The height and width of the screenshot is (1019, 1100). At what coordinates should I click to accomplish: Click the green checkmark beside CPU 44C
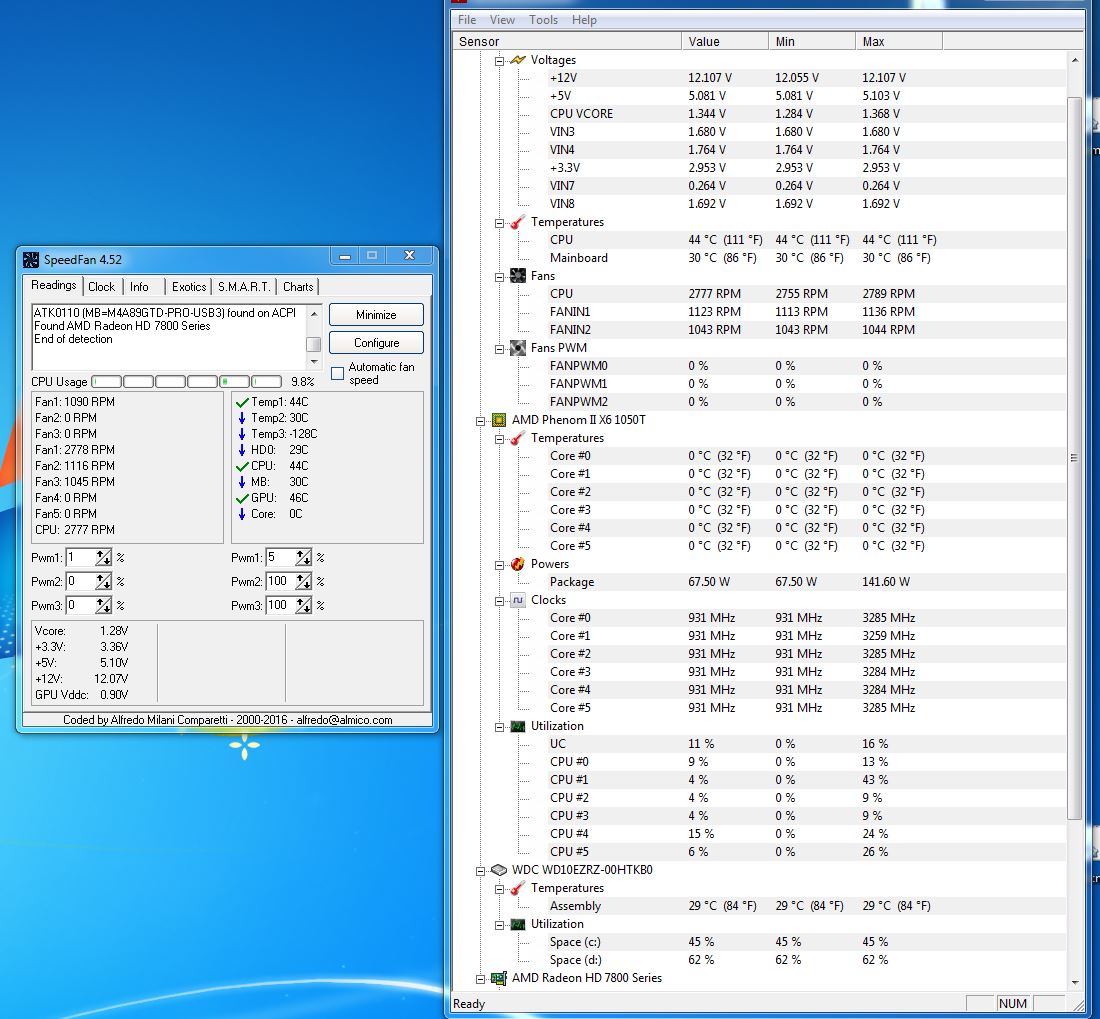pyautogui.click(x=242, y=466)
